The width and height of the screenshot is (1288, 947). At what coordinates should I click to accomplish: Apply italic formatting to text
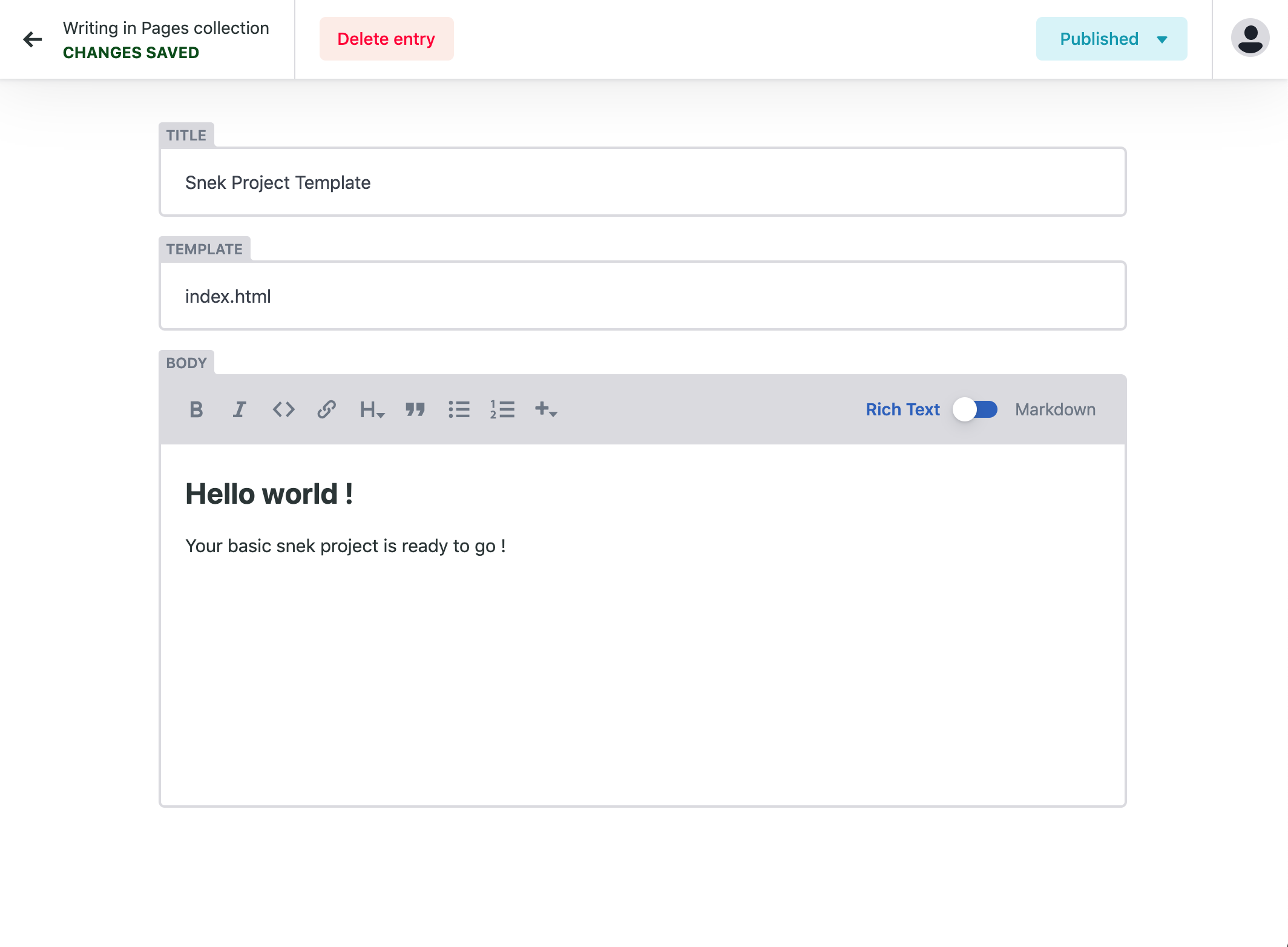pos(239,410)
